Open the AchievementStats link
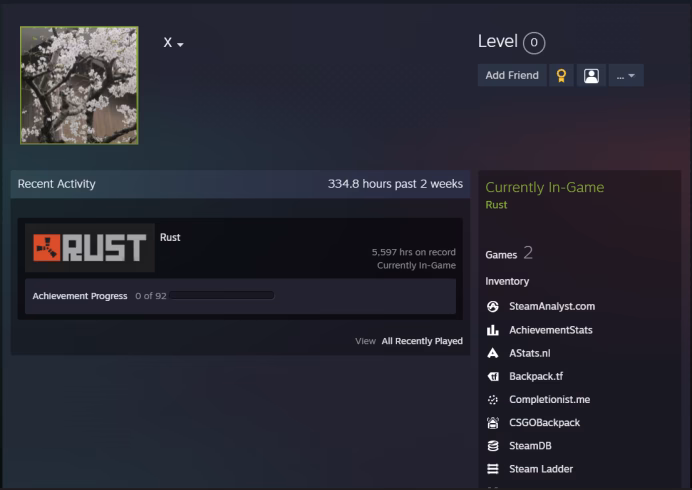This screenshot has height=490, width=692. pyautogui.click(x=551, y=330)
